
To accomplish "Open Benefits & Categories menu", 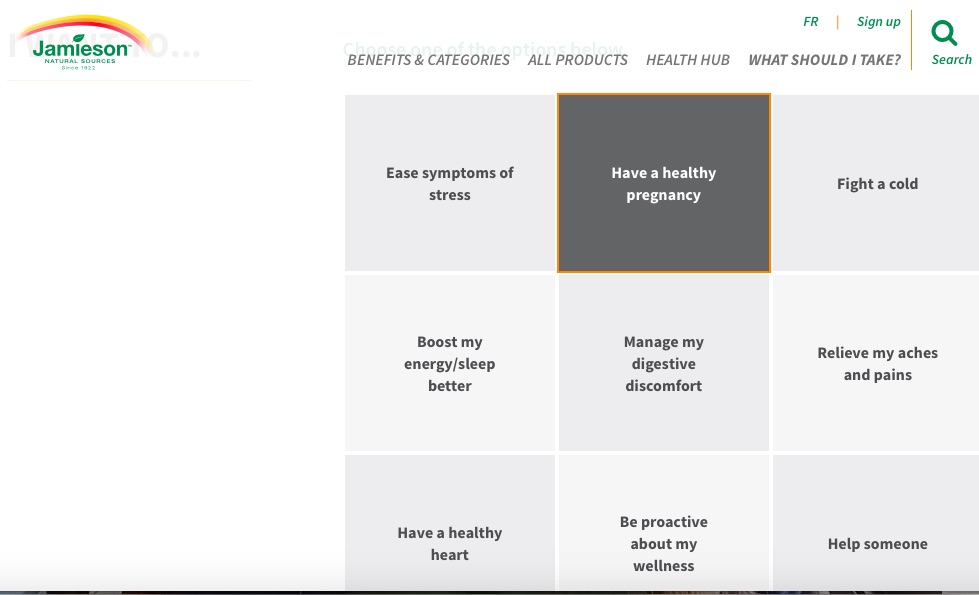I will click(428, 60).
